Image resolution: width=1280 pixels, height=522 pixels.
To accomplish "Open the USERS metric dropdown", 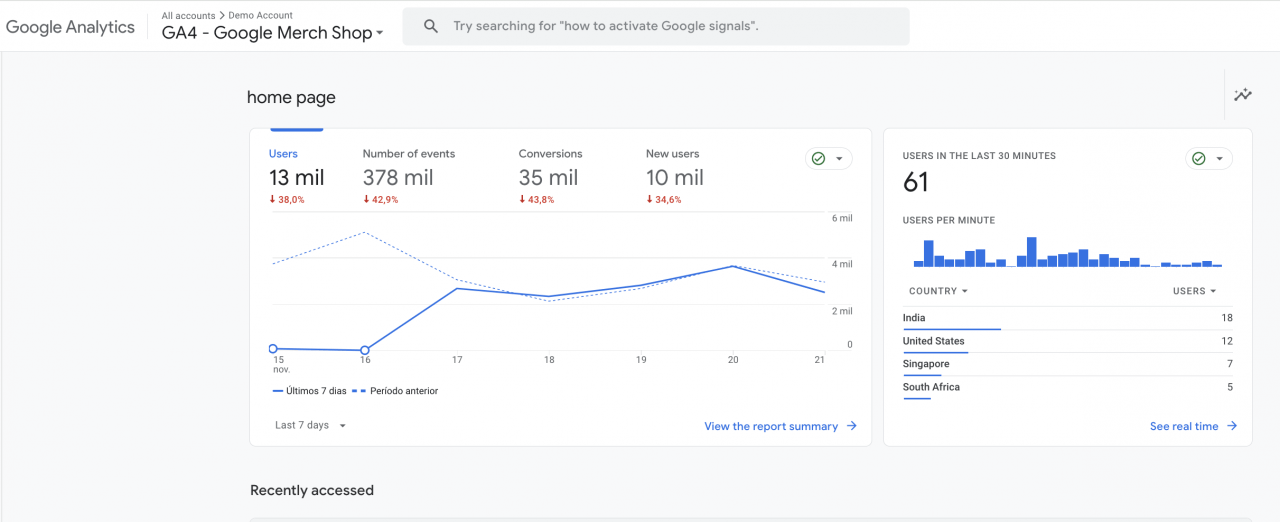I will [1194, 291].
